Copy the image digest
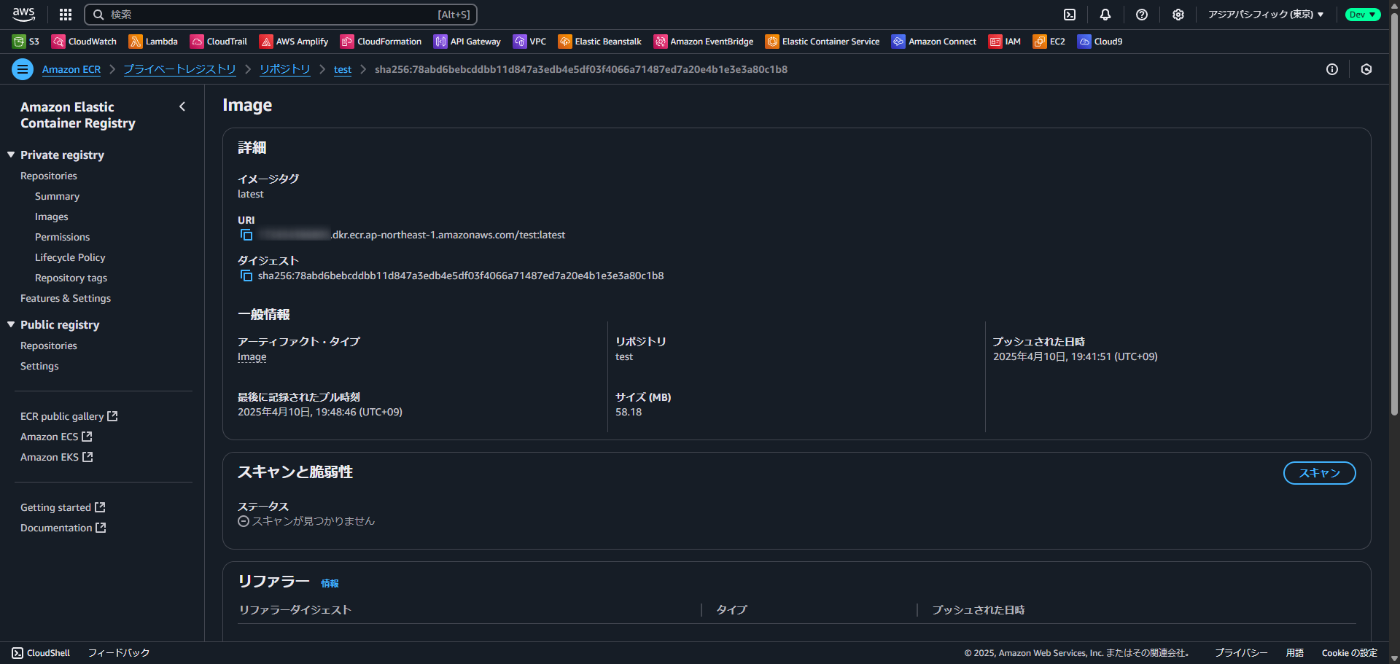 point(246,275)
